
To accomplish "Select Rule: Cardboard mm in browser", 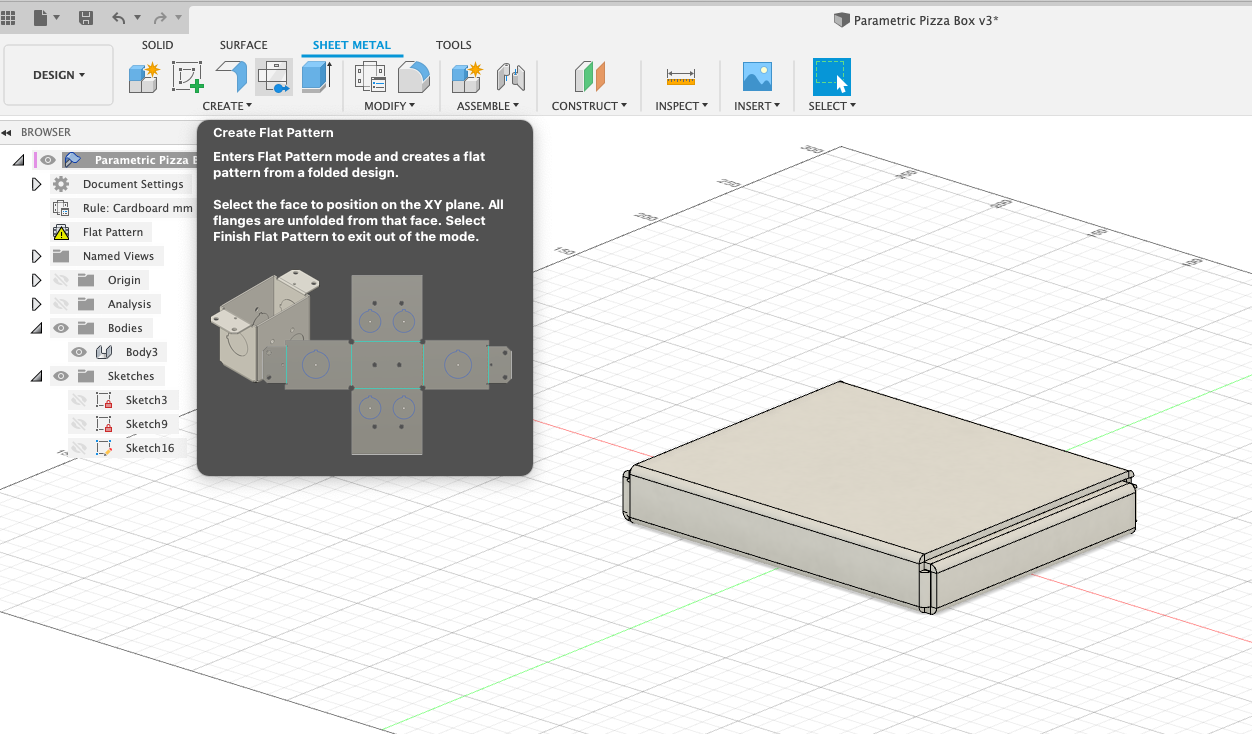I will point(137,208).
